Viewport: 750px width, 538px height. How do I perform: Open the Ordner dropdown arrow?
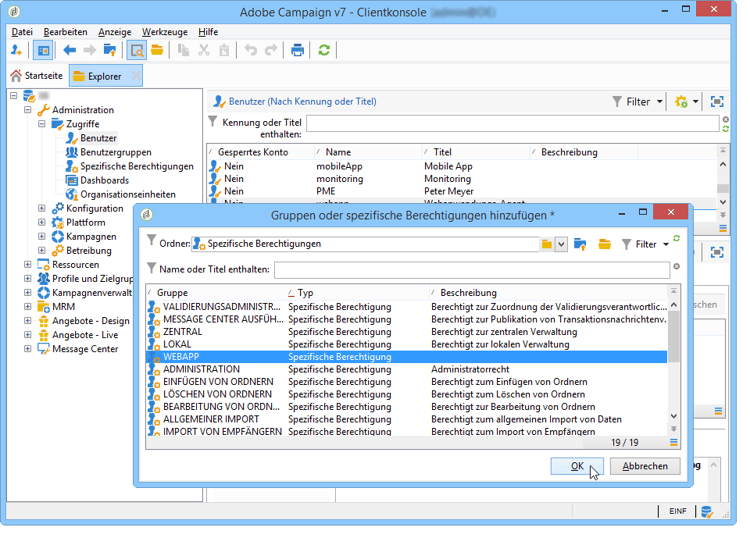click(x=561, y=244)
